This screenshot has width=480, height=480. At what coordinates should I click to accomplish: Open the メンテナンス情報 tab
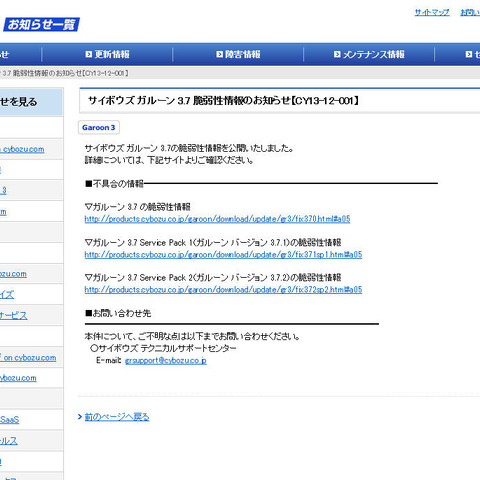tap(369, 54)
